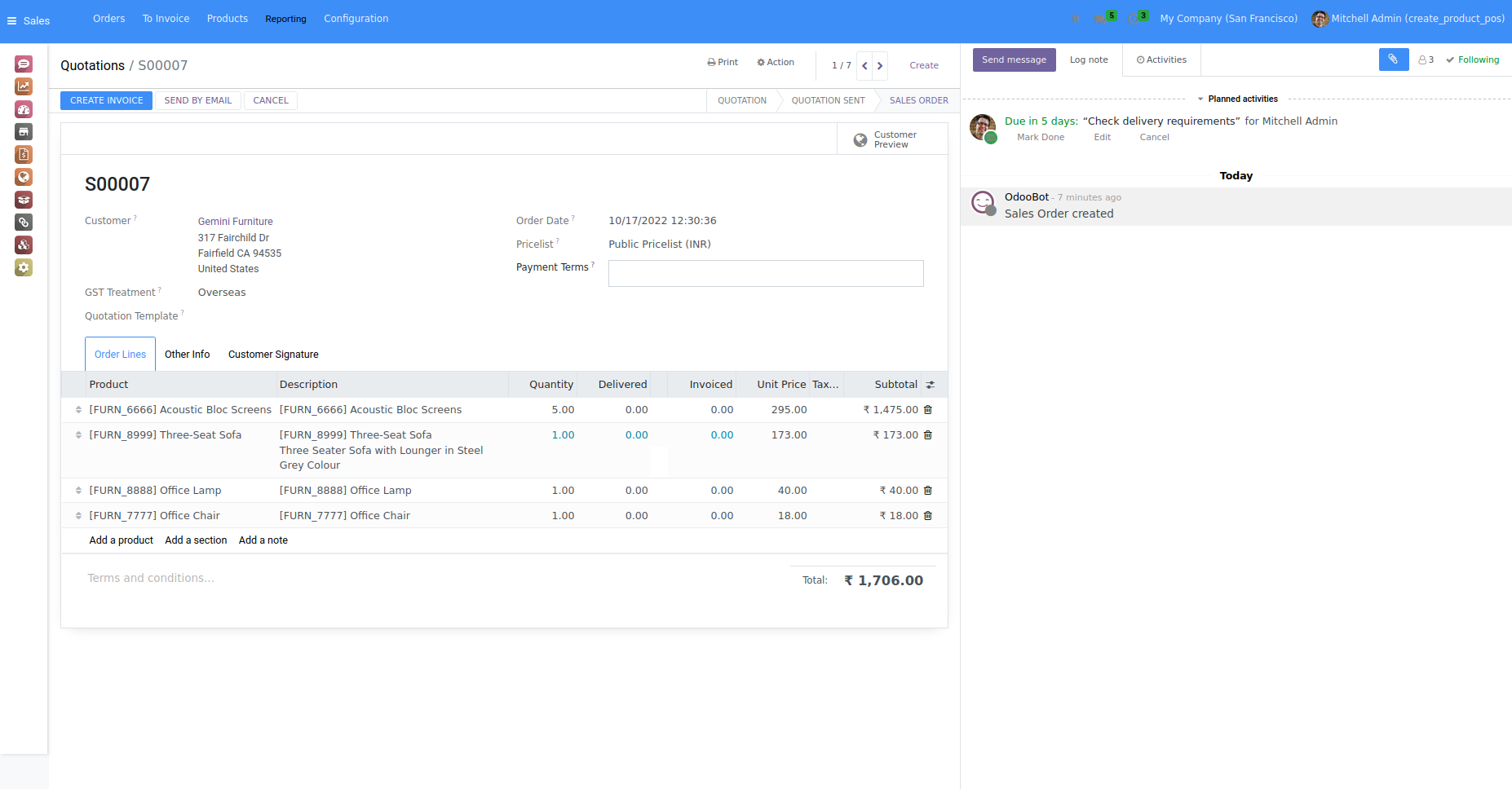Click the Payment Terms input field
The height and width of the screenshot is (789, 1512).
pyautogui.click(x=765, y=274)
